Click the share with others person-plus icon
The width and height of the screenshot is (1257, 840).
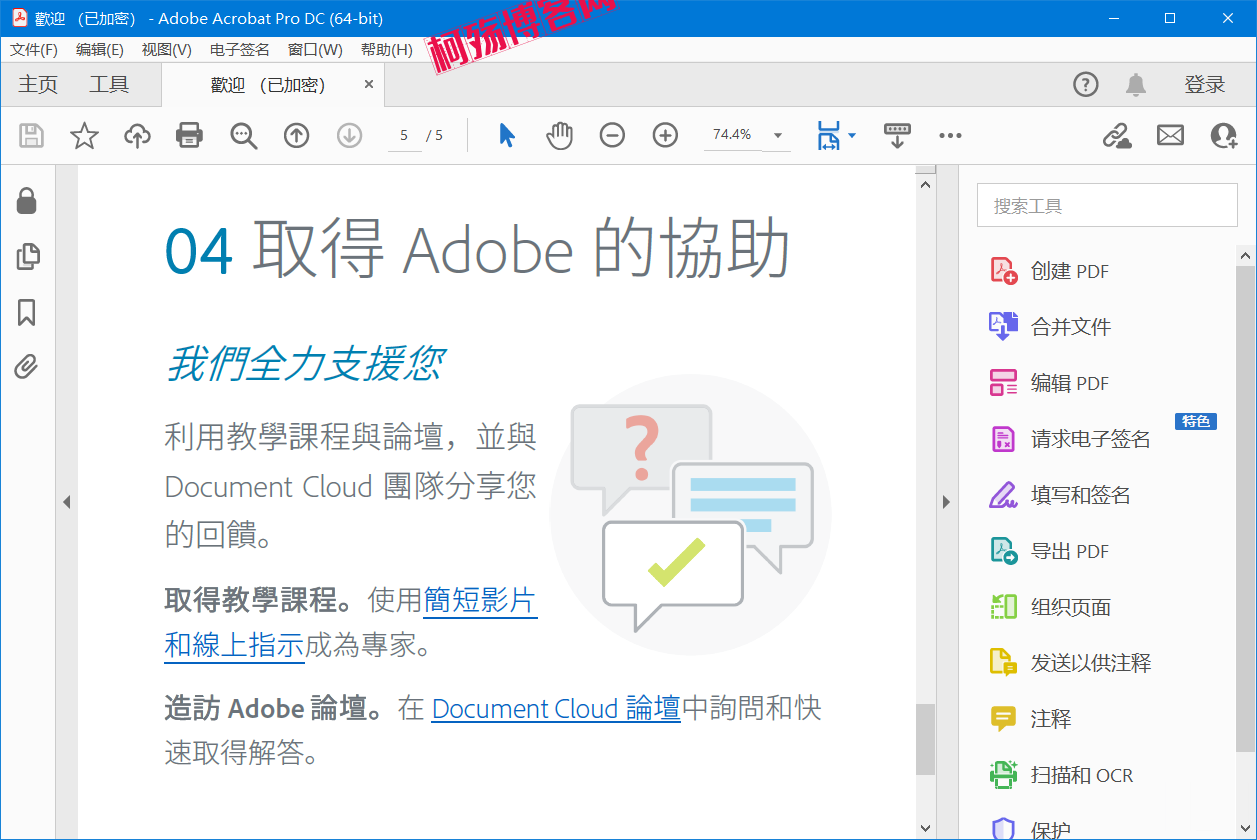pyautogui.click(x=1223, y=135)
